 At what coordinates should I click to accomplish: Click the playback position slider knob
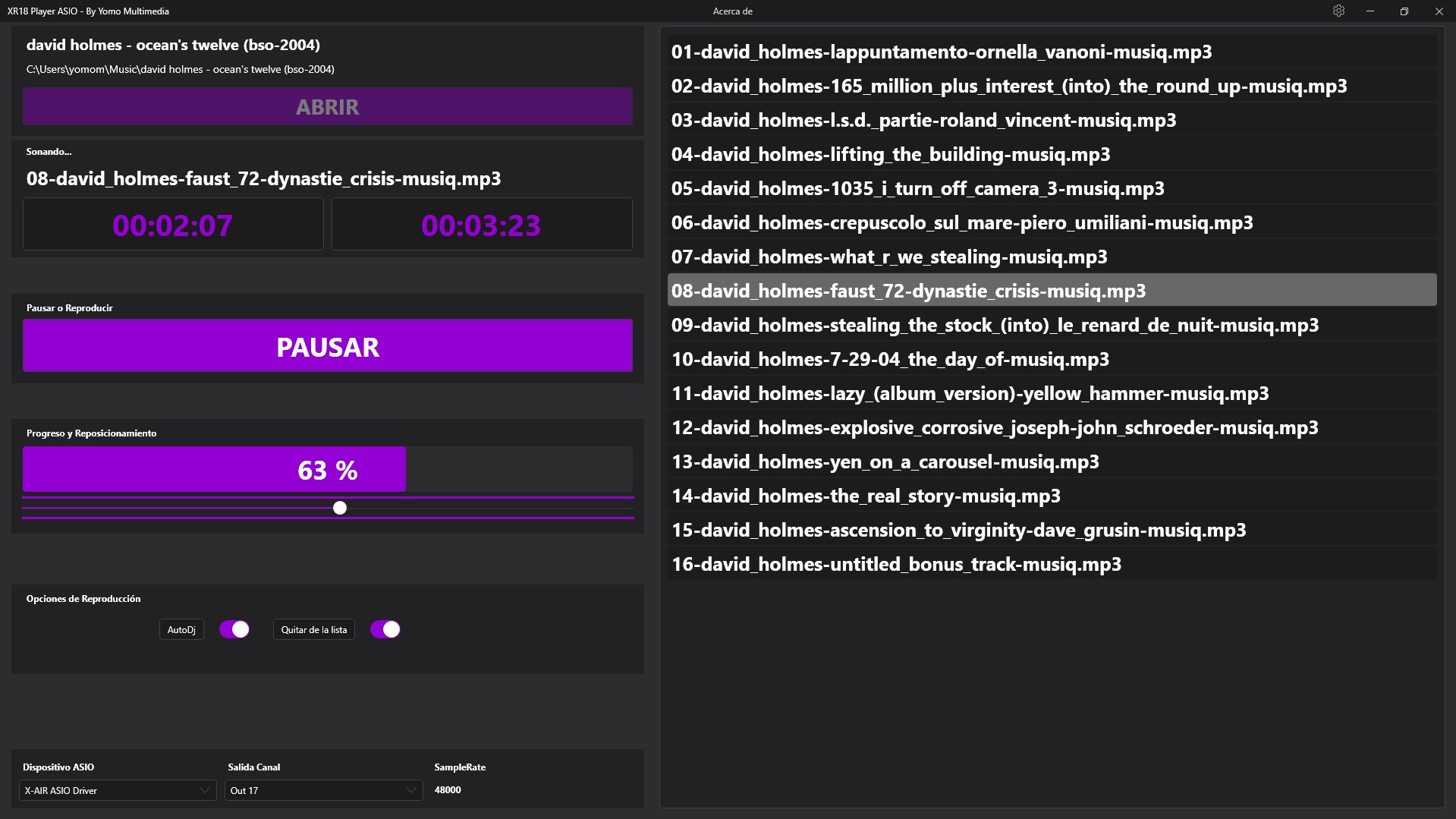pos(340,508)
